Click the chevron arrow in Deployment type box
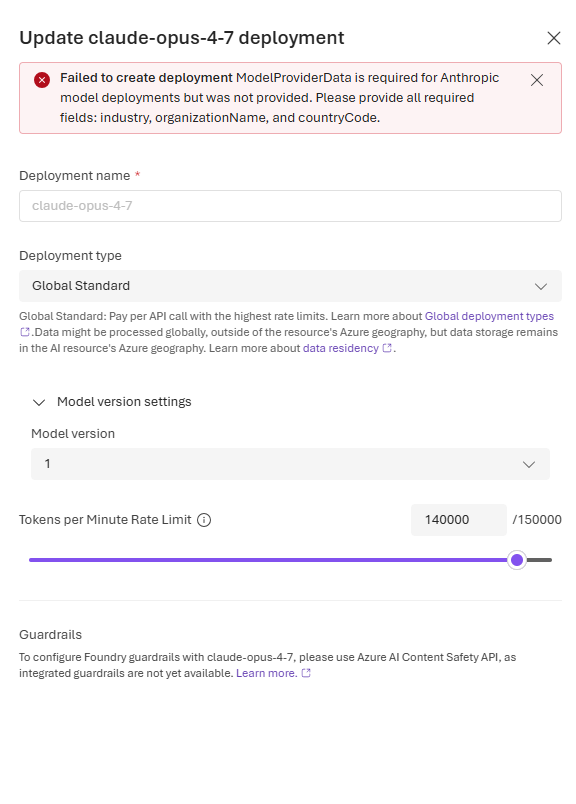 [x=541, y=286]
